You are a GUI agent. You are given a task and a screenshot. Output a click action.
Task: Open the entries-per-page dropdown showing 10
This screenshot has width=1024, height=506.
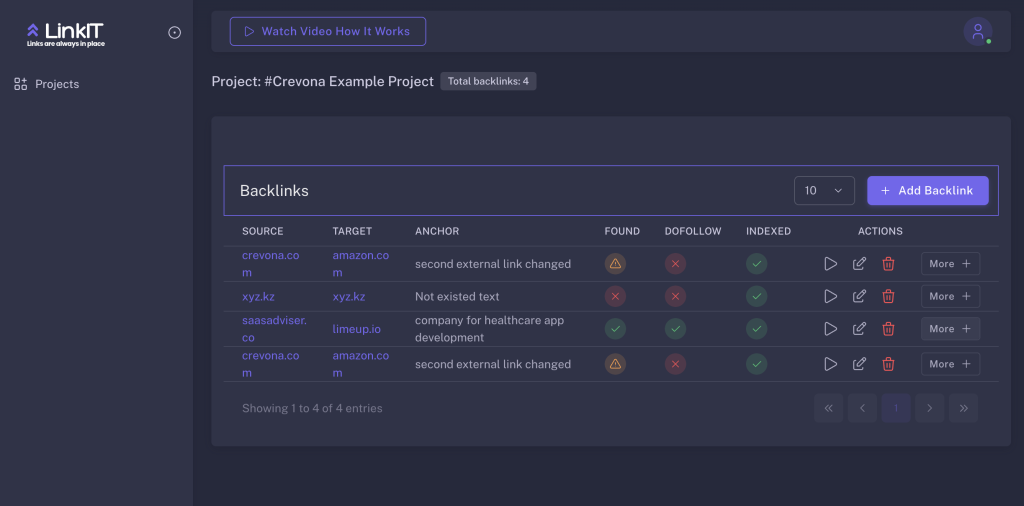pos(824,191)
